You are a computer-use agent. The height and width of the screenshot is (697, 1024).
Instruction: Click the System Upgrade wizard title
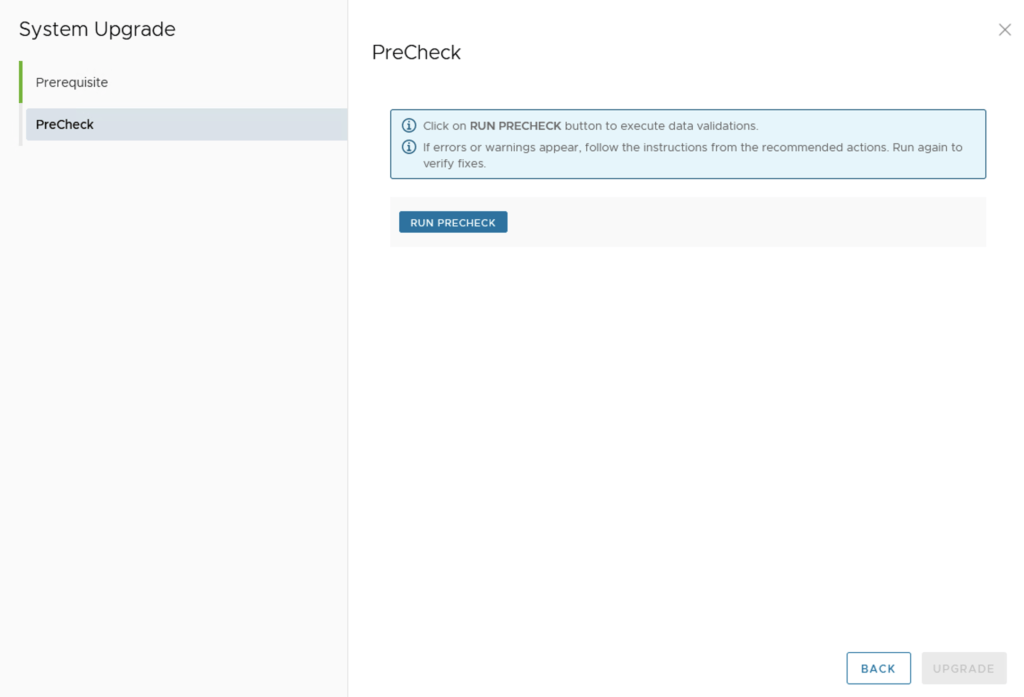[x=97, y=29]
